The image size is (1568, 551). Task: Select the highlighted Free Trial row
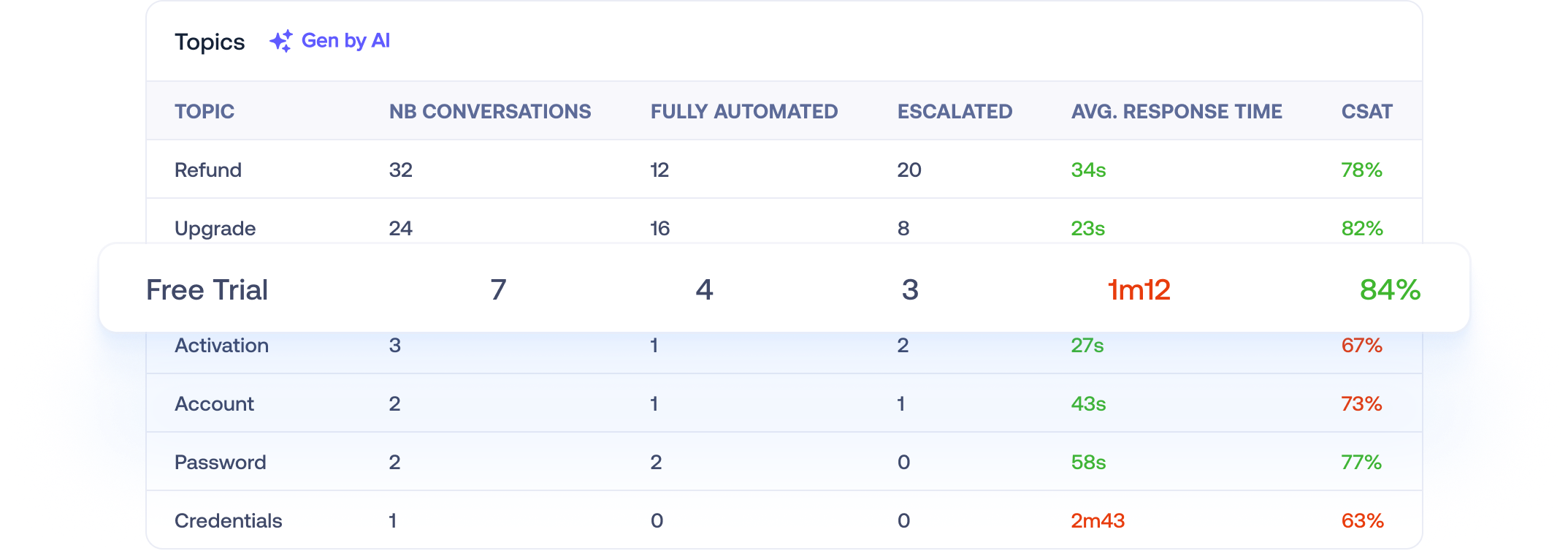click(x=207, y=290)
